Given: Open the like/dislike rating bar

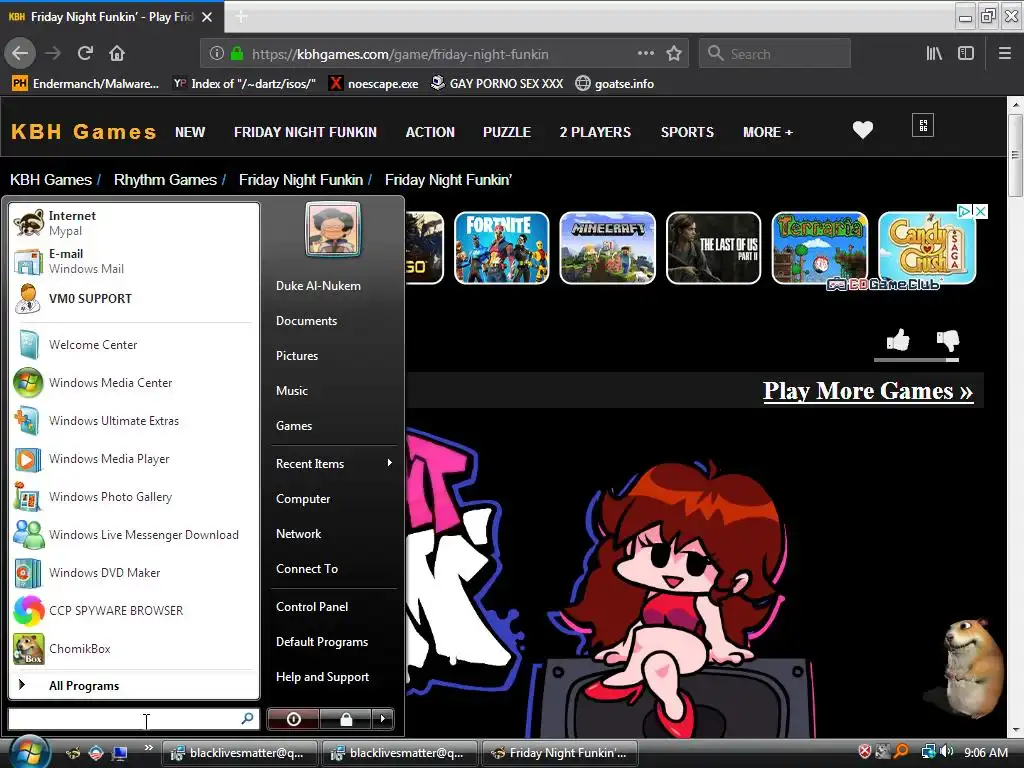Looking at the screenshot, I should tap(916, 359).
